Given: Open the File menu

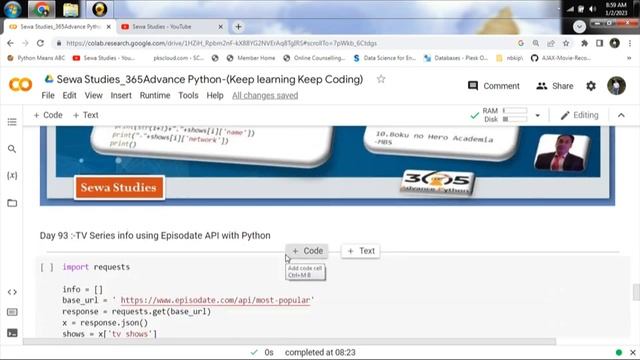Looking at the screenshot, I should (x=48, y=95).
